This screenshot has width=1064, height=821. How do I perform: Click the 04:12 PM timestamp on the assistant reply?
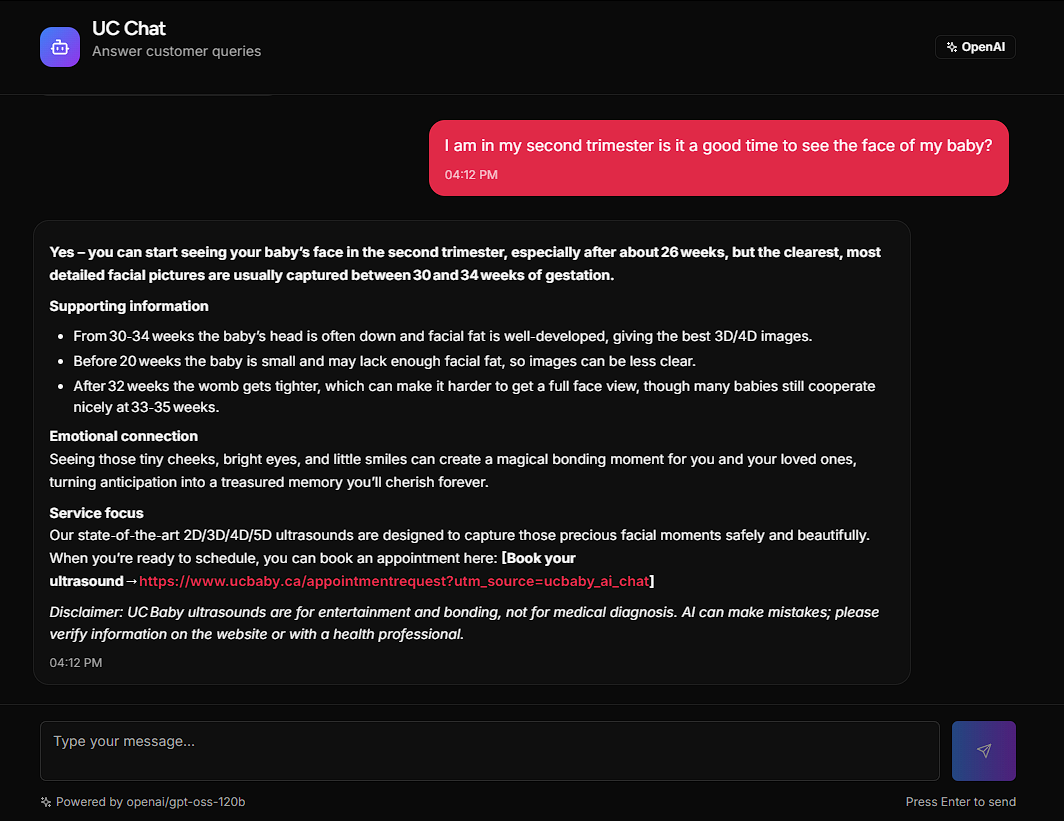tap(76, 662)
